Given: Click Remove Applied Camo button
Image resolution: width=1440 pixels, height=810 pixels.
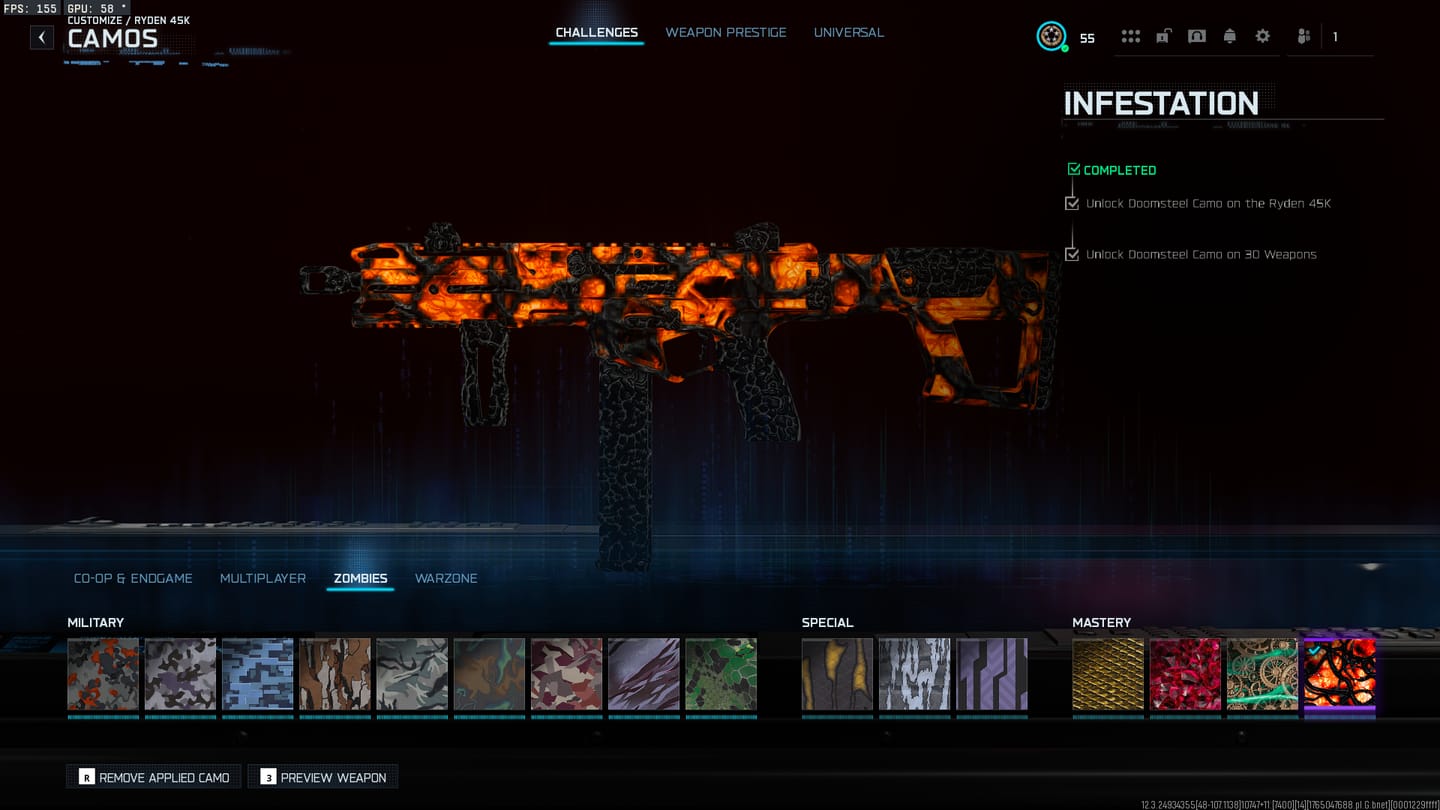Looking at the screenshot, I should (x=154, y=777).
